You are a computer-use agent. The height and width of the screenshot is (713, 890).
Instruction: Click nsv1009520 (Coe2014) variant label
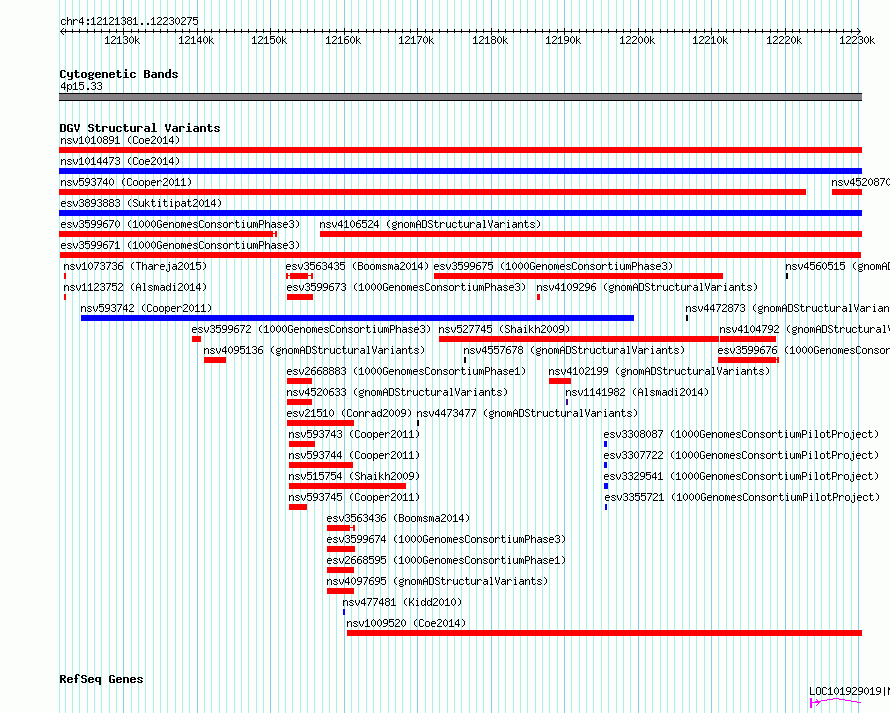coord(406,623)
